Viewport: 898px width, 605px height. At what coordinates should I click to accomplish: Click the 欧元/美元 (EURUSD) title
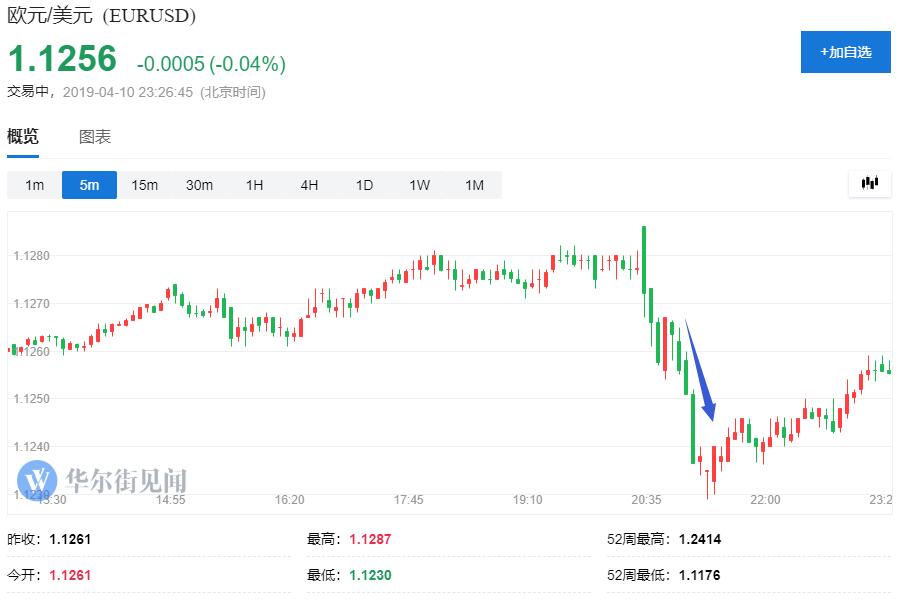(x=102, y=16)
